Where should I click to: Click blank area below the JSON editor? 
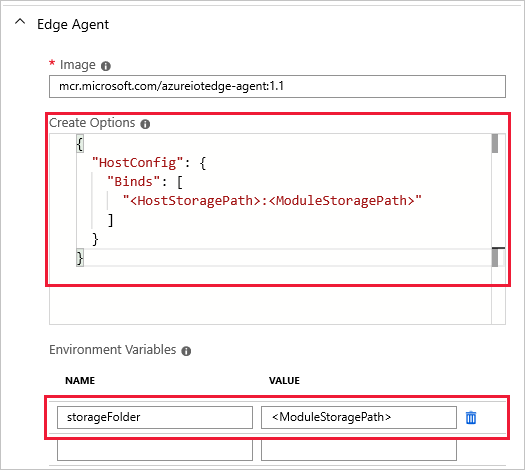[x=270, y=305]
